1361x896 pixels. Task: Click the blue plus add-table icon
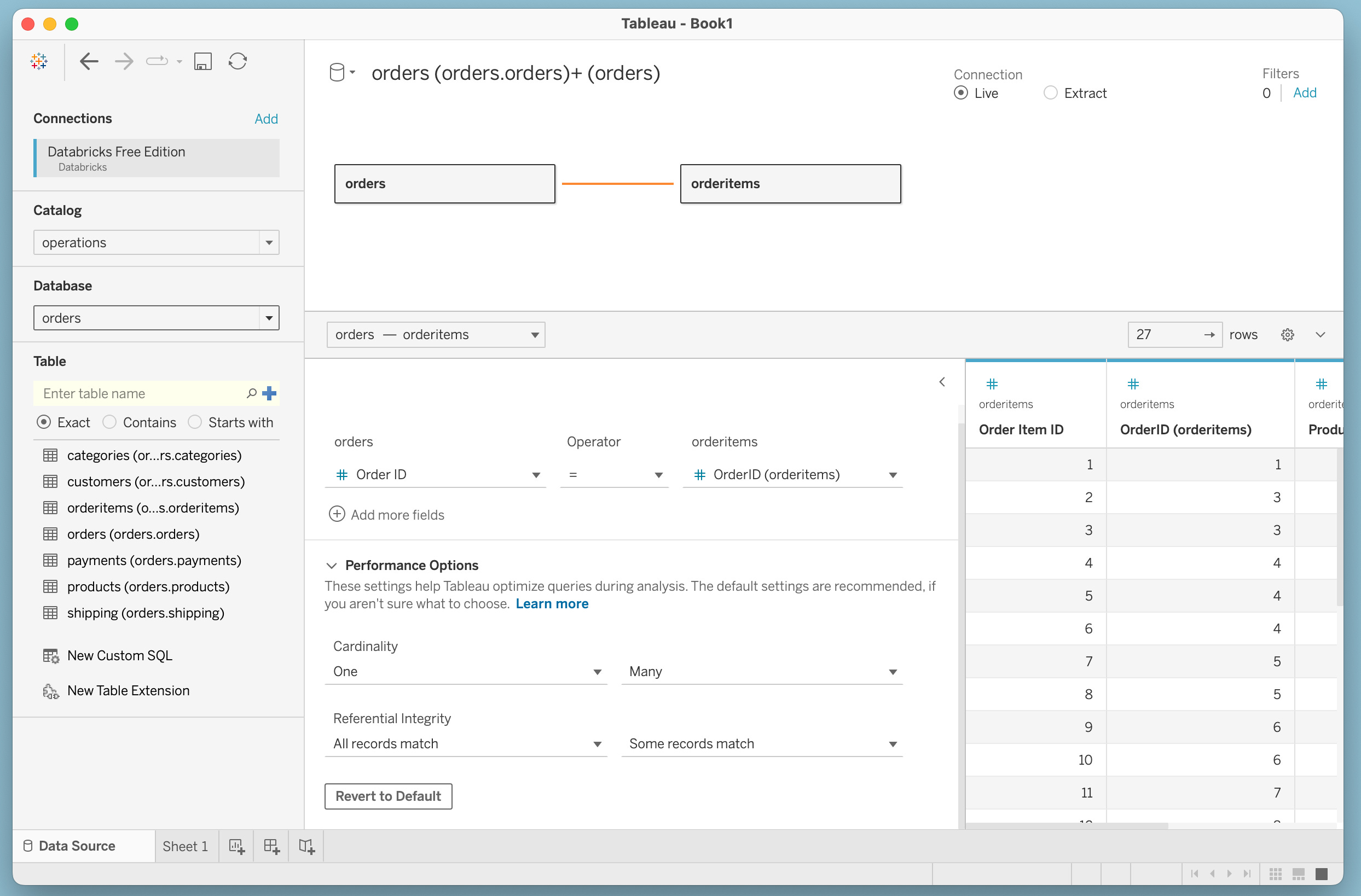269,393
